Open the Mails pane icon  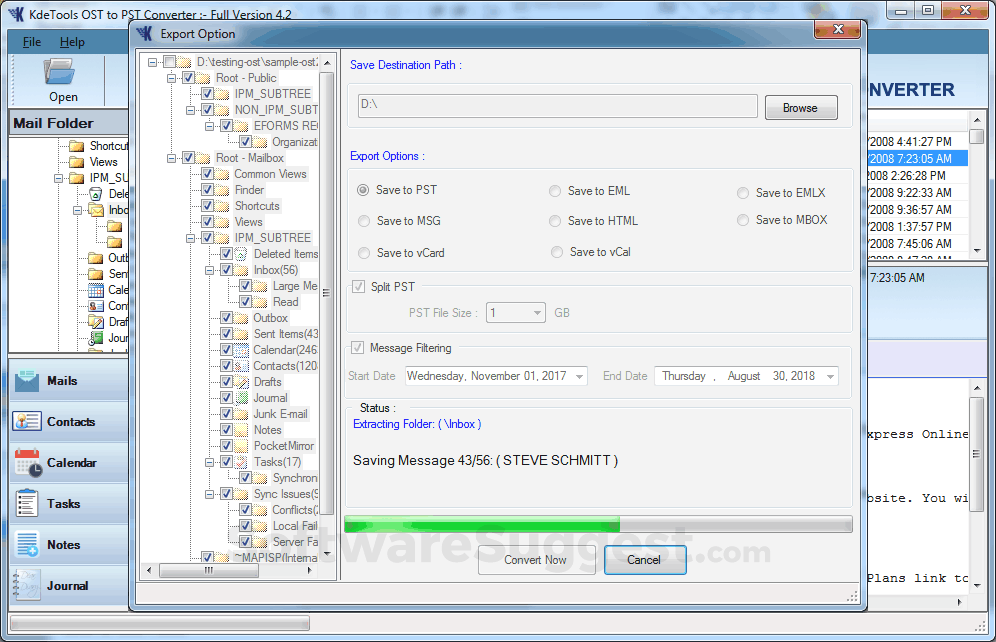click(27, 381)
